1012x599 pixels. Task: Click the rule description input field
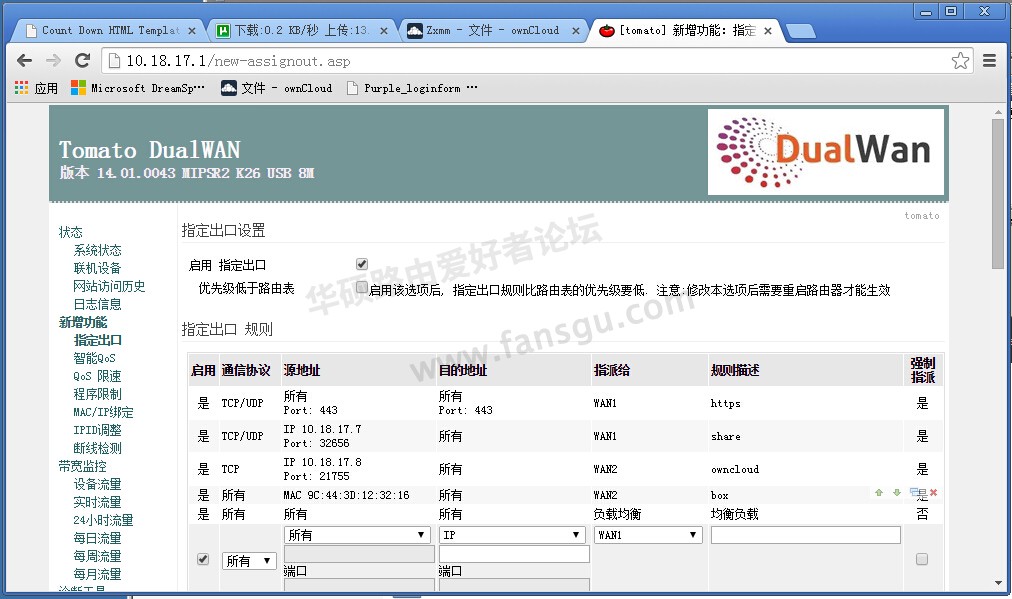[805, 534]
